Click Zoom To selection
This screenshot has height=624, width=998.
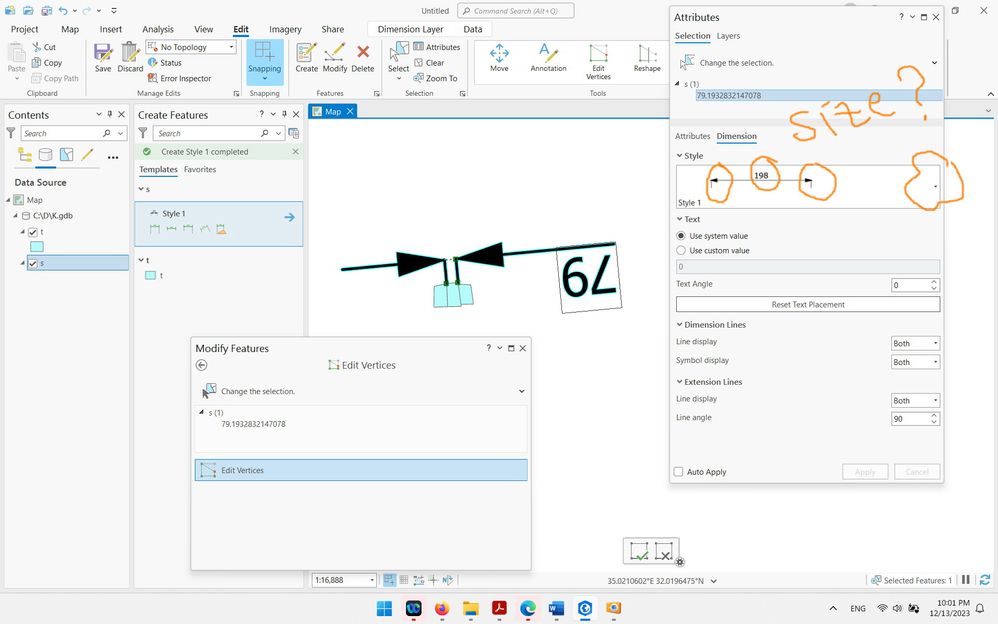click(435, 78)
